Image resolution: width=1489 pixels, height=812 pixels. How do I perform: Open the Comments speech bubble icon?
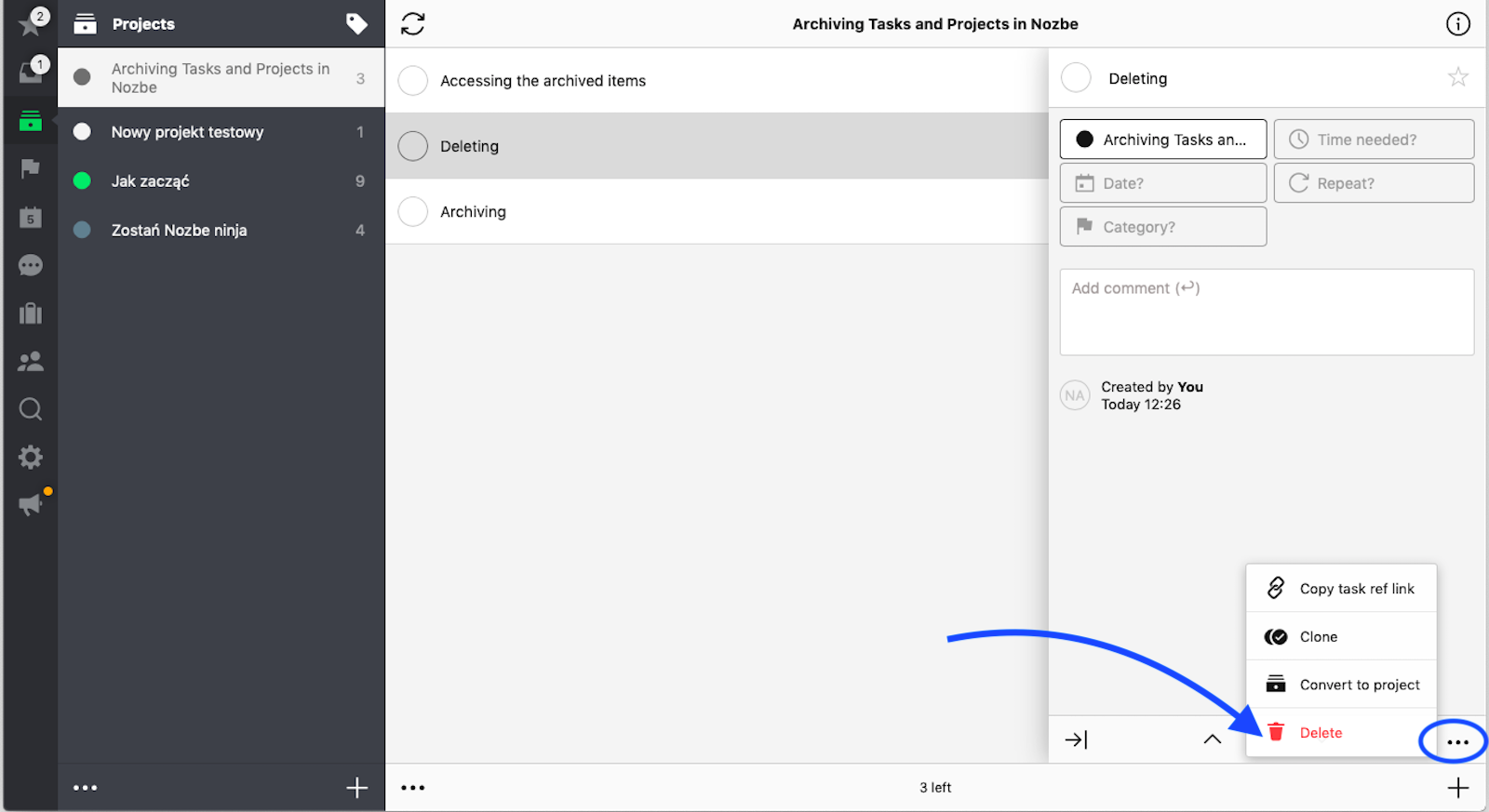(31, 265)
